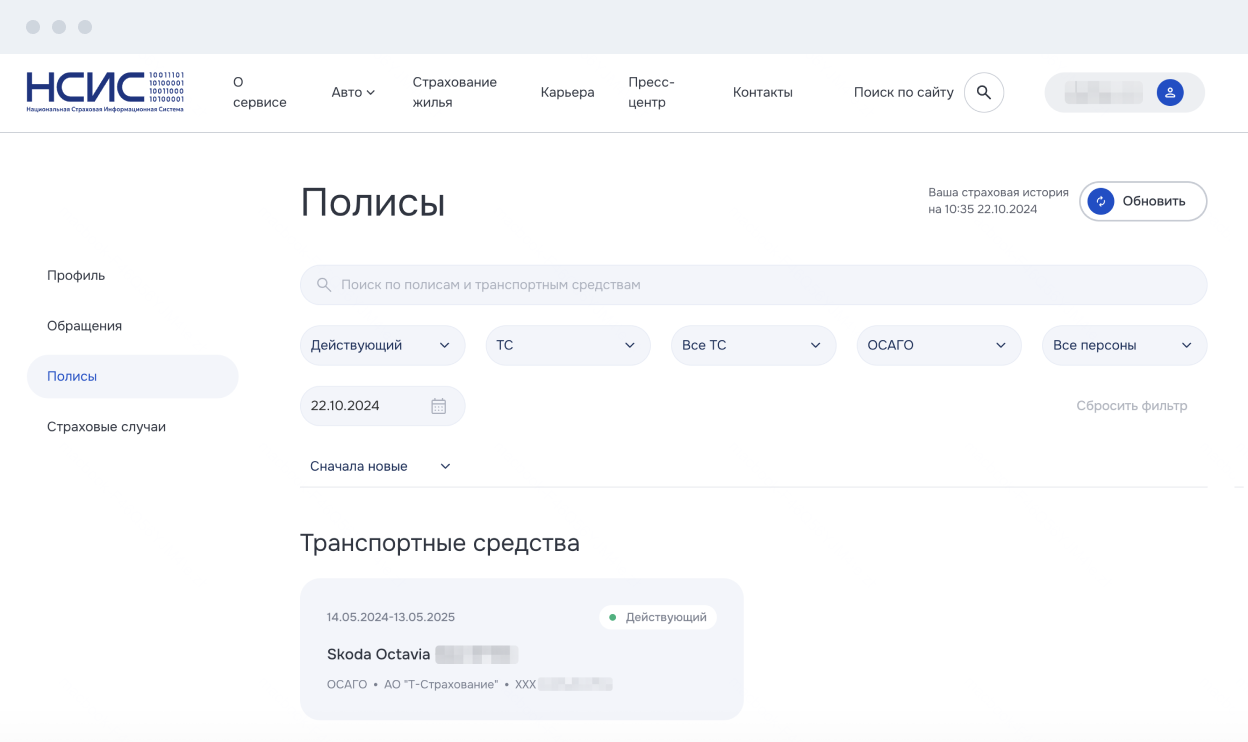Image resolution: width=1248 pixels, height=742 pixels.
Task: Select Страховые случаи in sidebar
Action: [x=106, y=427]
